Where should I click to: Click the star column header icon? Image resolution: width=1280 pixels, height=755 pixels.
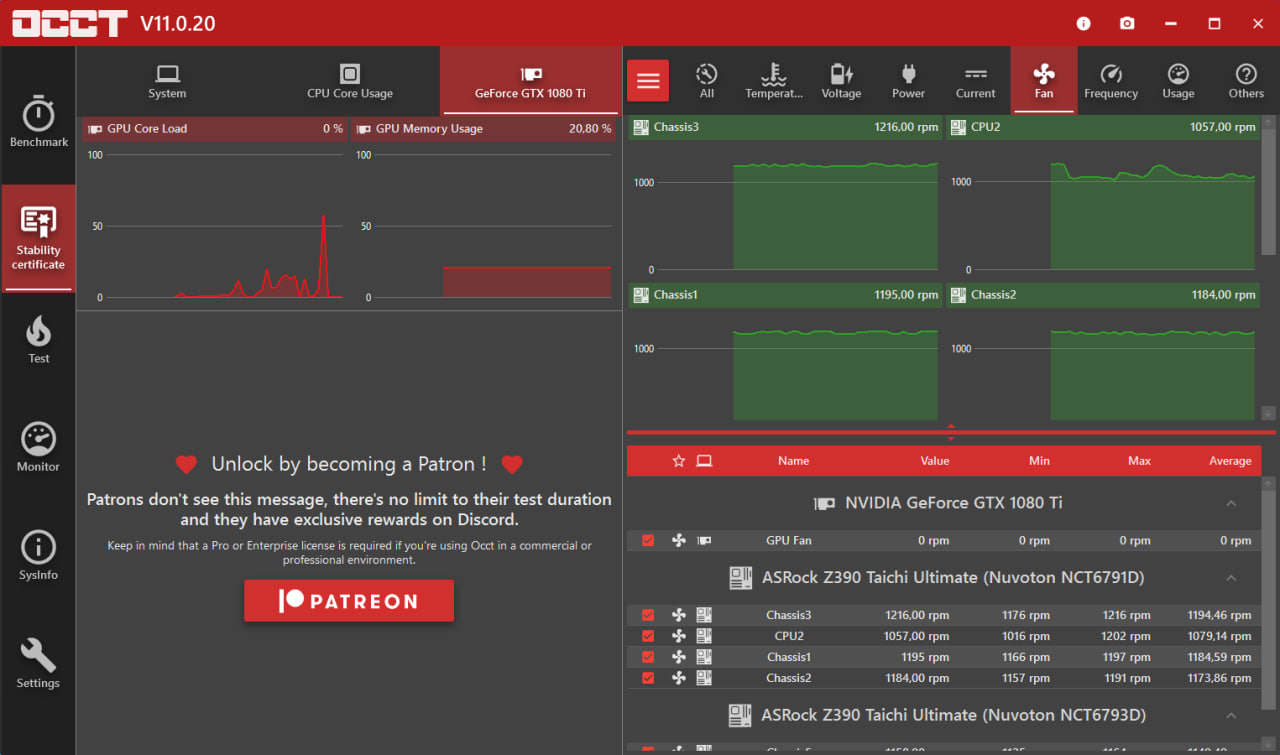[x=679, y=461]
